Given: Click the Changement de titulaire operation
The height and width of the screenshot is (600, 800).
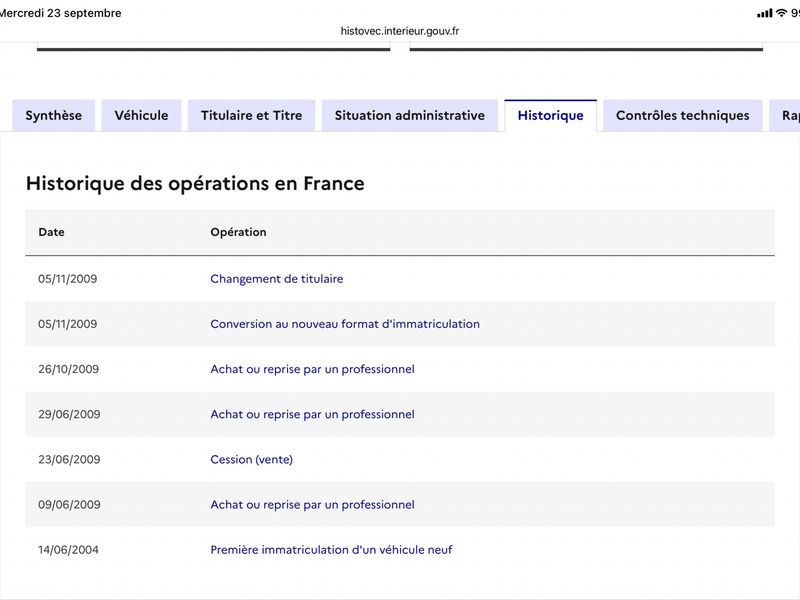Looking at the screenshot, I should (x=277, y=279).
